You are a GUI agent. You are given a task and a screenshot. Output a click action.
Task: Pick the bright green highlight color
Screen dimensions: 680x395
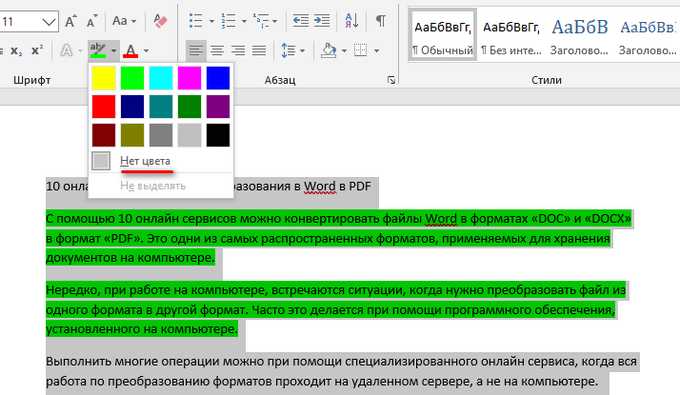[132, 78]
